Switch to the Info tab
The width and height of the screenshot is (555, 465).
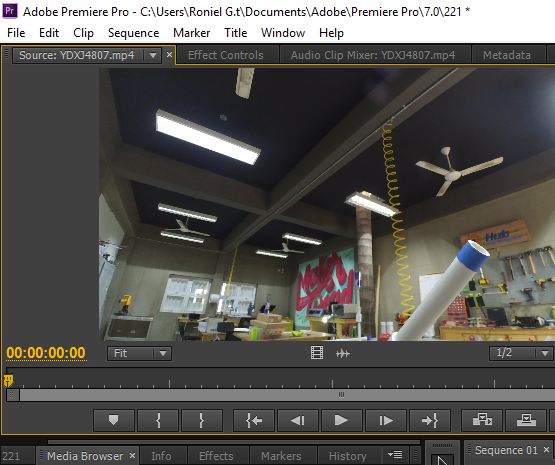click(x=161, y=456)
